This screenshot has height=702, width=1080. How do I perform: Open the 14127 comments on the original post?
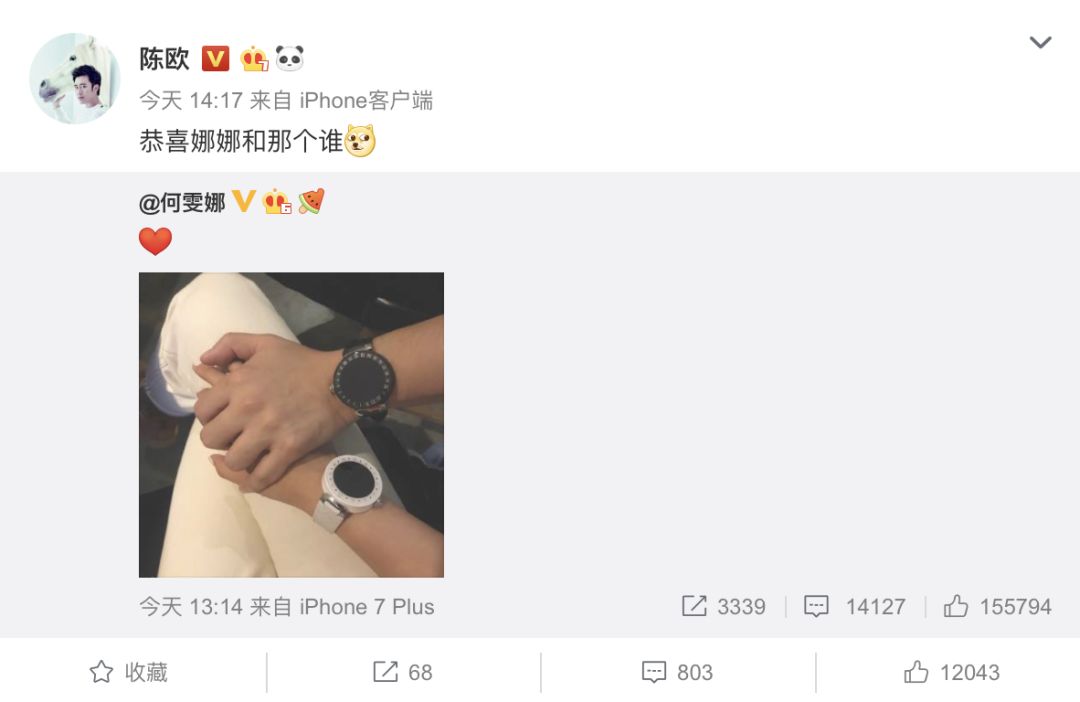855,606
